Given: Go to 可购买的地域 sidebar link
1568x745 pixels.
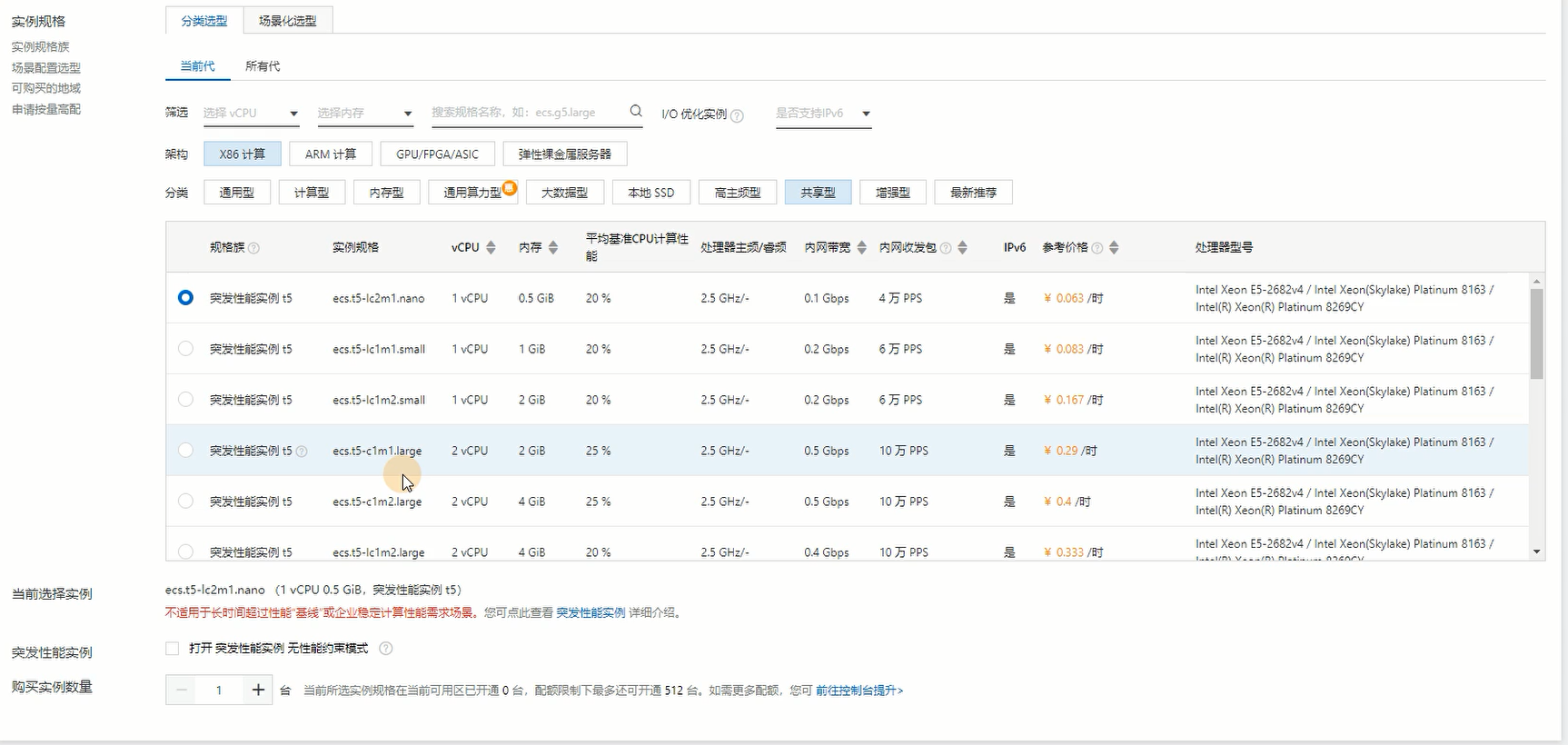Looking at the screenshot, I should pyautogui.click(x=46, y=88).
